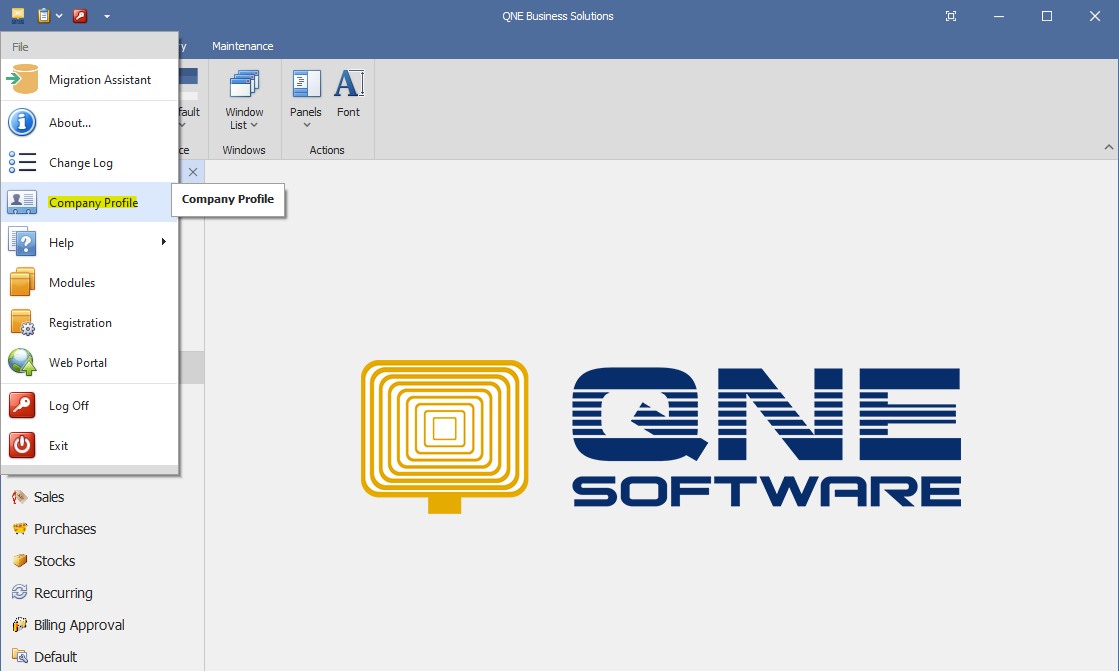Open the Font settings icon

pos(349,83)
